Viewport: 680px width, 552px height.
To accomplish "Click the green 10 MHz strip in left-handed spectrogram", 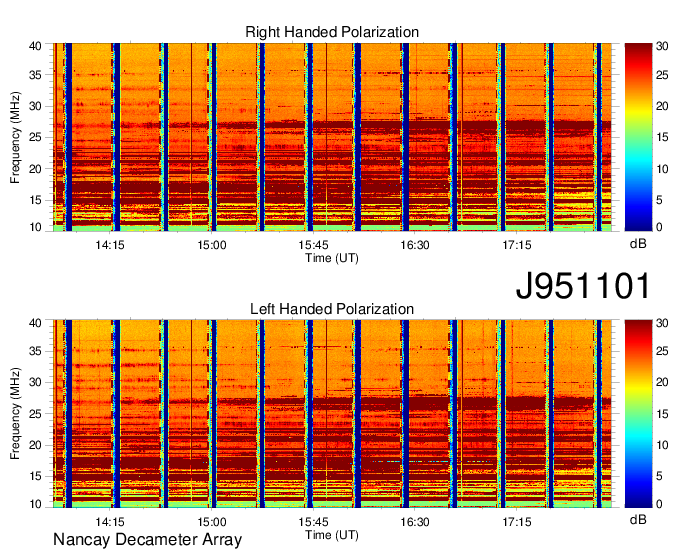I will (x=332, y=504).
